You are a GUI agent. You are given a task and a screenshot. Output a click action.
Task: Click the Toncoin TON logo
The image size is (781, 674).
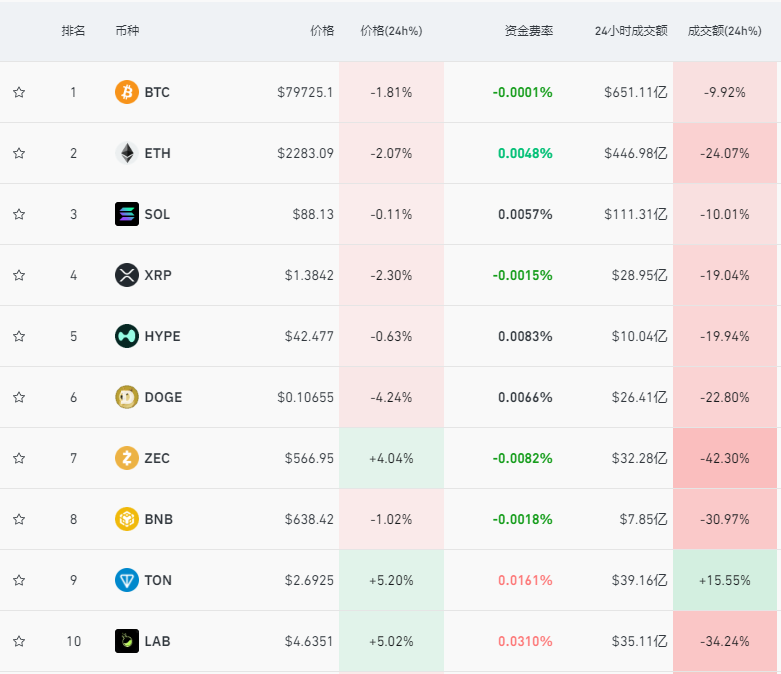tap(127, 580)
